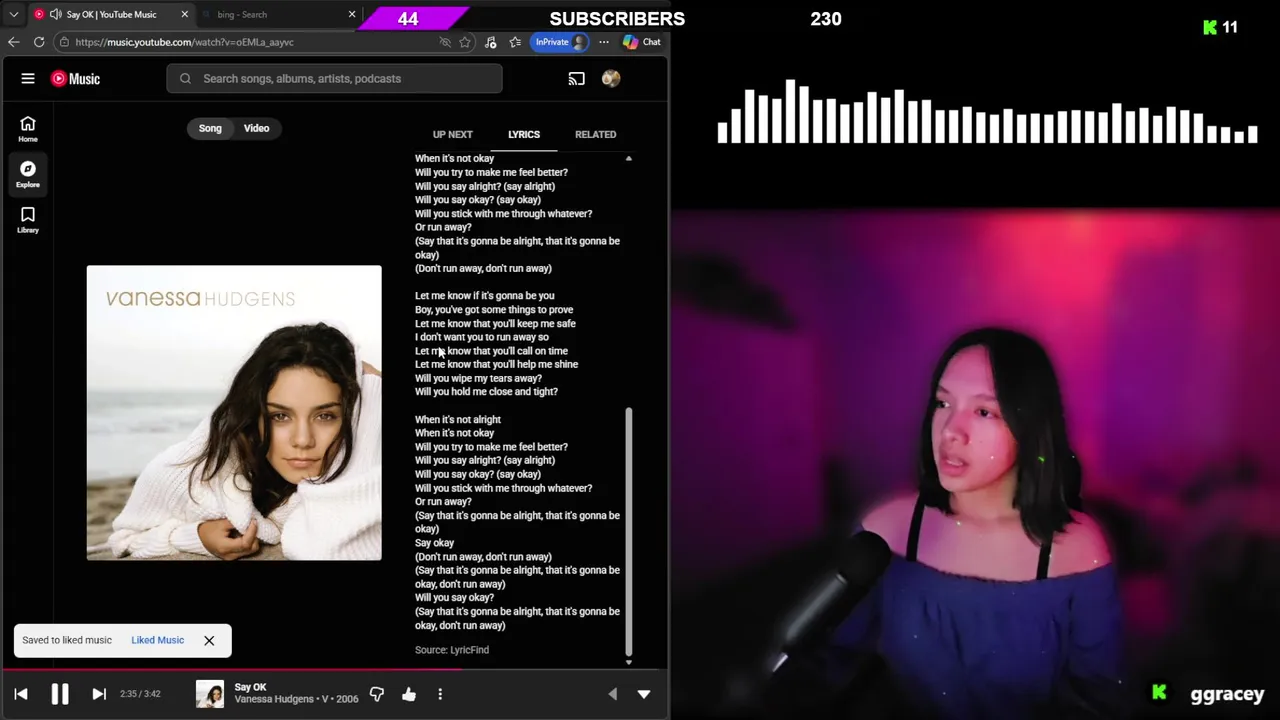Close the Say OK YouTube Music tab

click(184, 15)
